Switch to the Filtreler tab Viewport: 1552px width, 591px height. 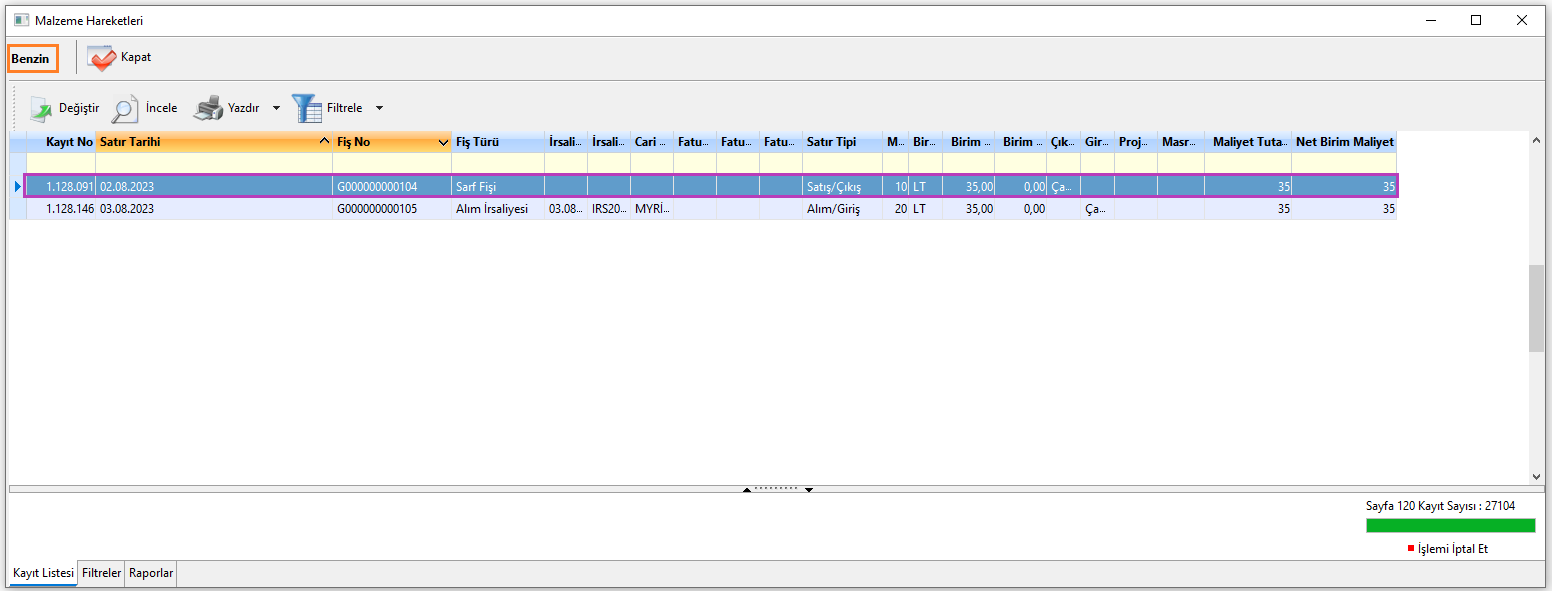tap(102, 573)
